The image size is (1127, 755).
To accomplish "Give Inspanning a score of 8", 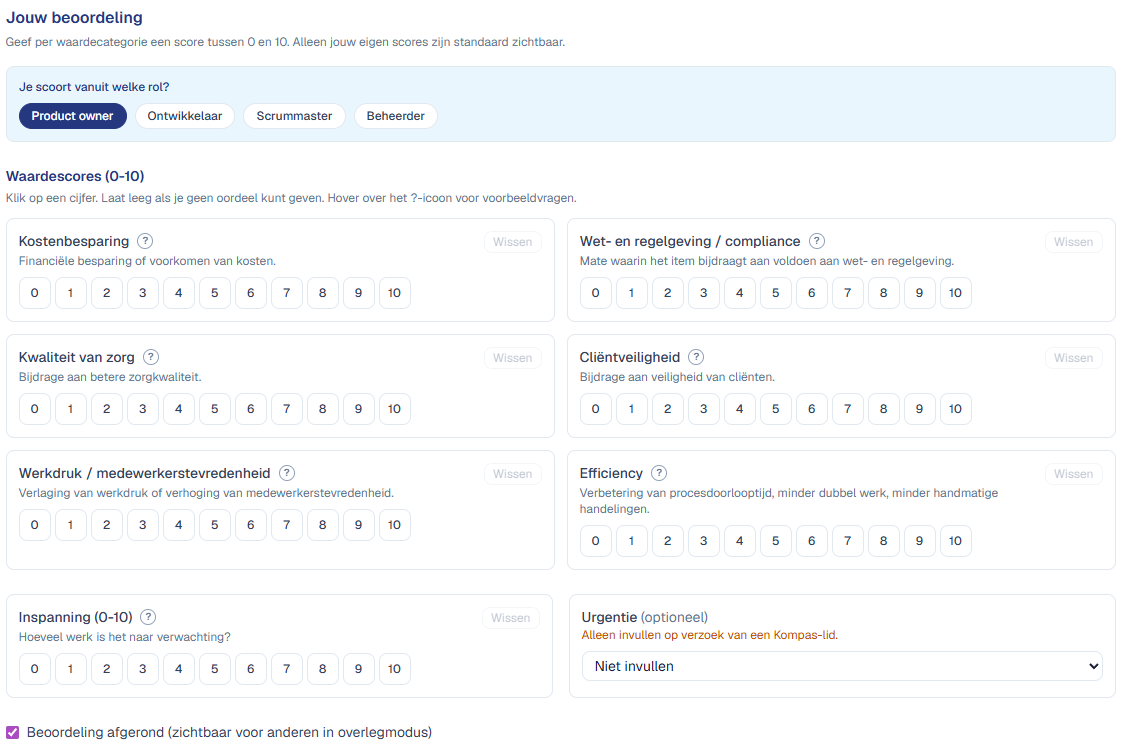I will [323, 669].
